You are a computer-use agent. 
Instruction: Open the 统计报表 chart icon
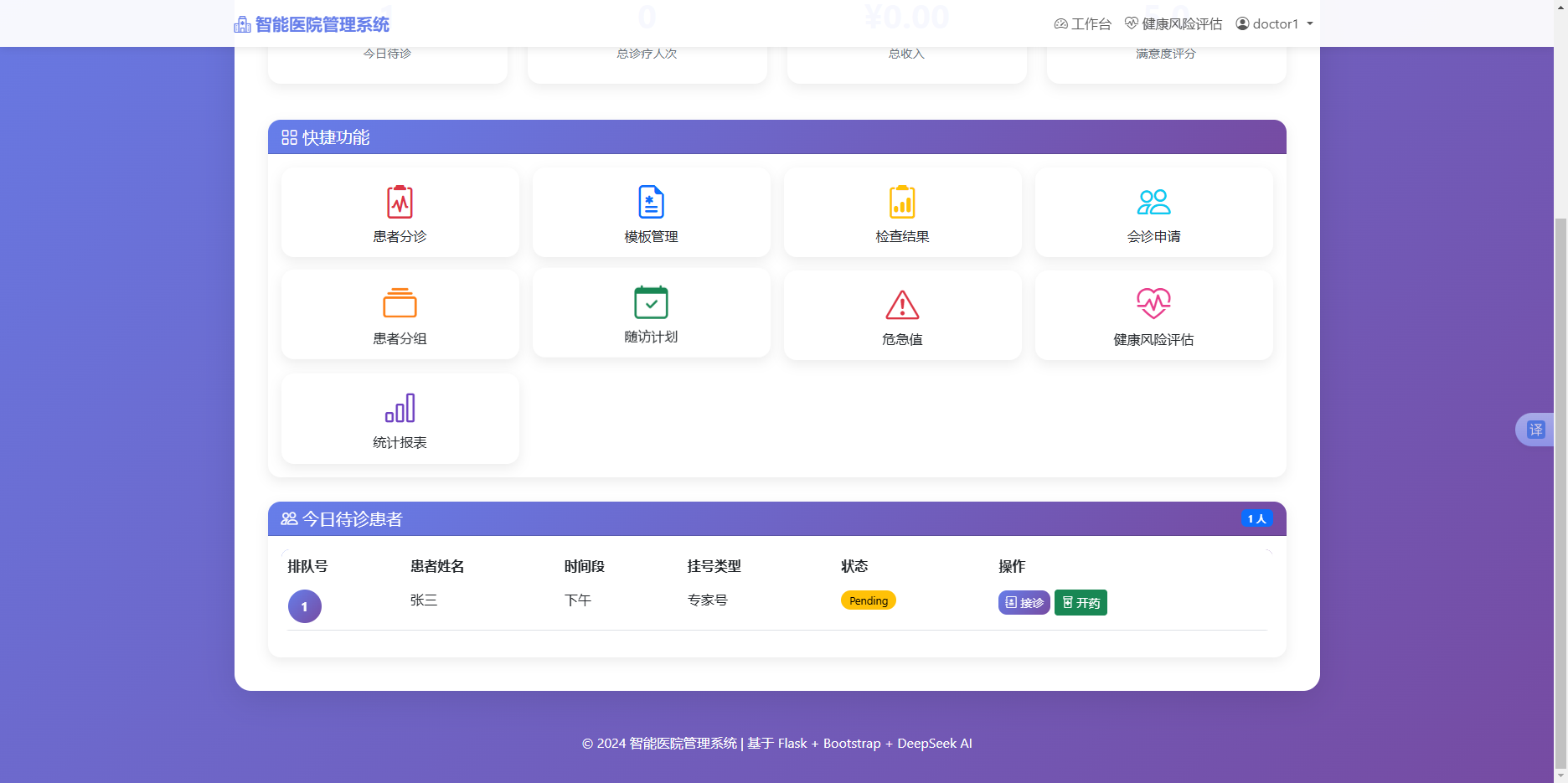(400, 408)
